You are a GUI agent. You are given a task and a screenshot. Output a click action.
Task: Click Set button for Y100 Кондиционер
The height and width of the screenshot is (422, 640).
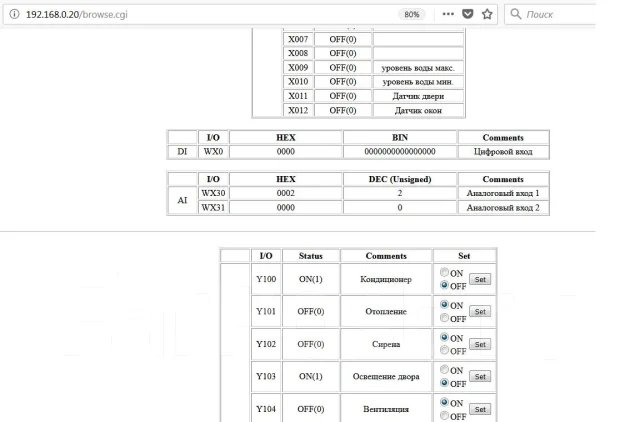point(480,279)
